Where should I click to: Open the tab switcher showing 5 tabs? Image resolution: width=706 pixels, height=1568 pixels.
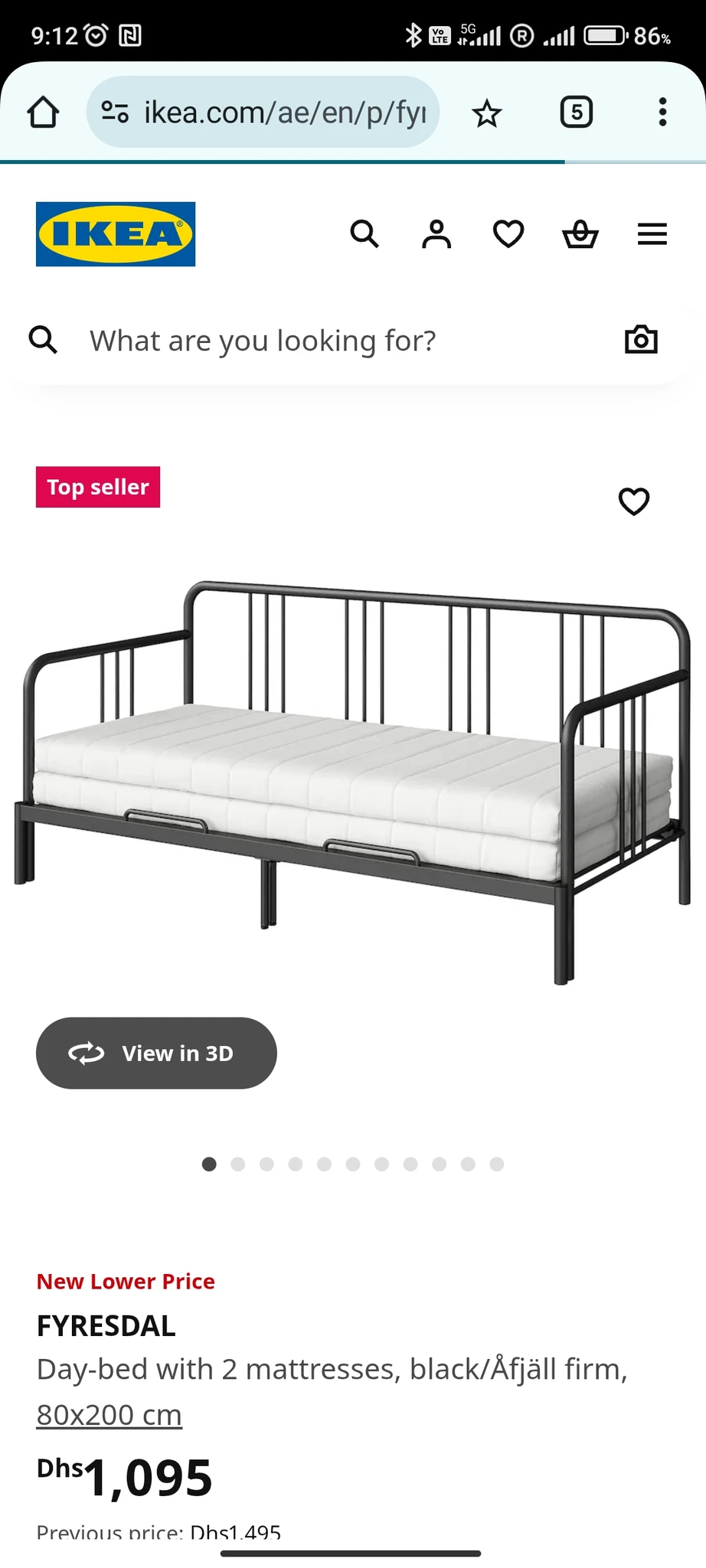577,113
